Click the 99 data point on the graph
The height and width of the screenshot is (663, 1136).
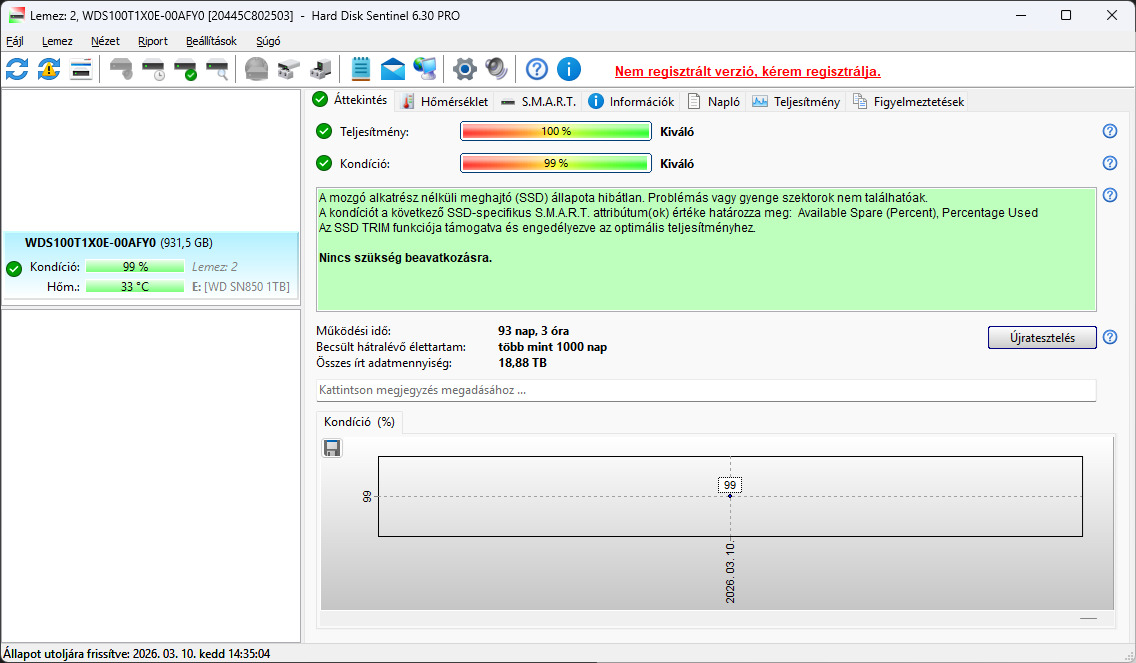pos(730,496)
